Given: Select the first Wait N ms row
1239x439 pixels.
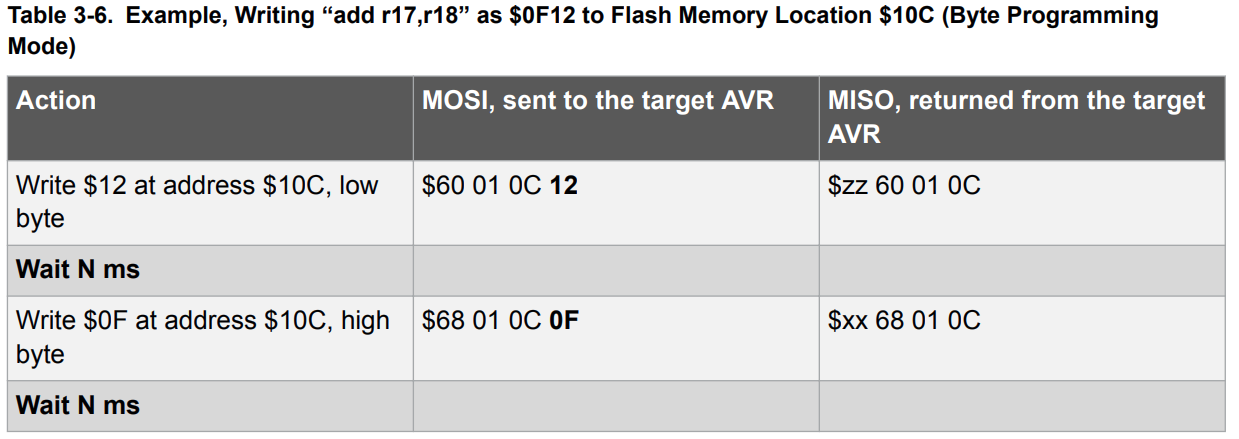Looking at the screenshot, I should pyautogui.click(x=616, y=270).
